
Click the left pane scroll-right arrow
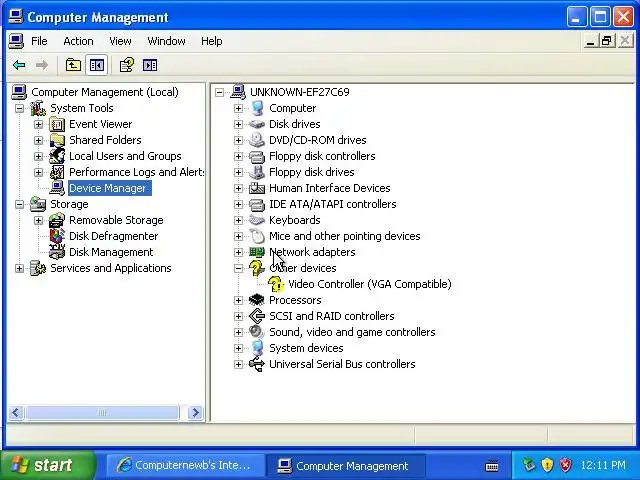(x=196, y=413)
